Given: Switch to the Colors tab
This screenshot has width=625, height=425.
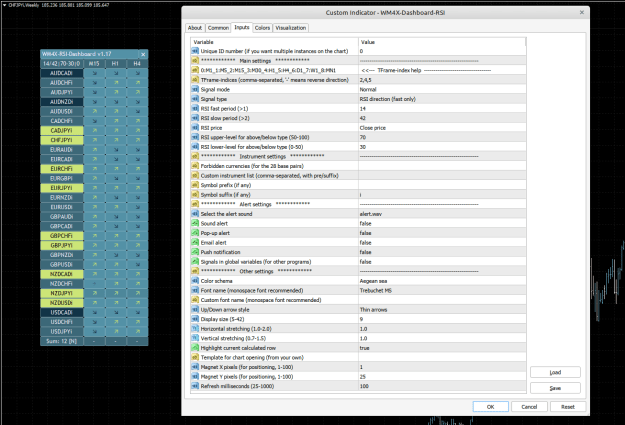Looking at the screenshot, I should pos(262,28).
